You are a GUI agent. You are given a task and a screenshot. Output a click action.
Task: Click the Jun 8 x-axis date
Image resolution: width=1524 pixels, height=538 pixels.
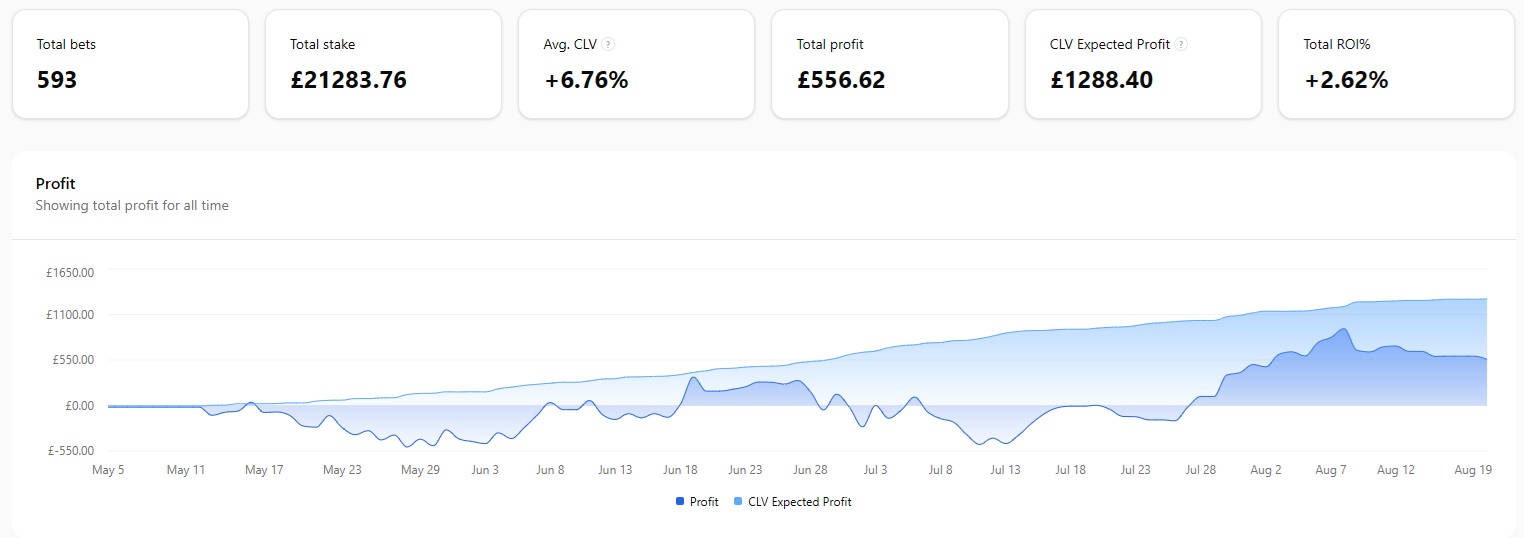point(550,470)
